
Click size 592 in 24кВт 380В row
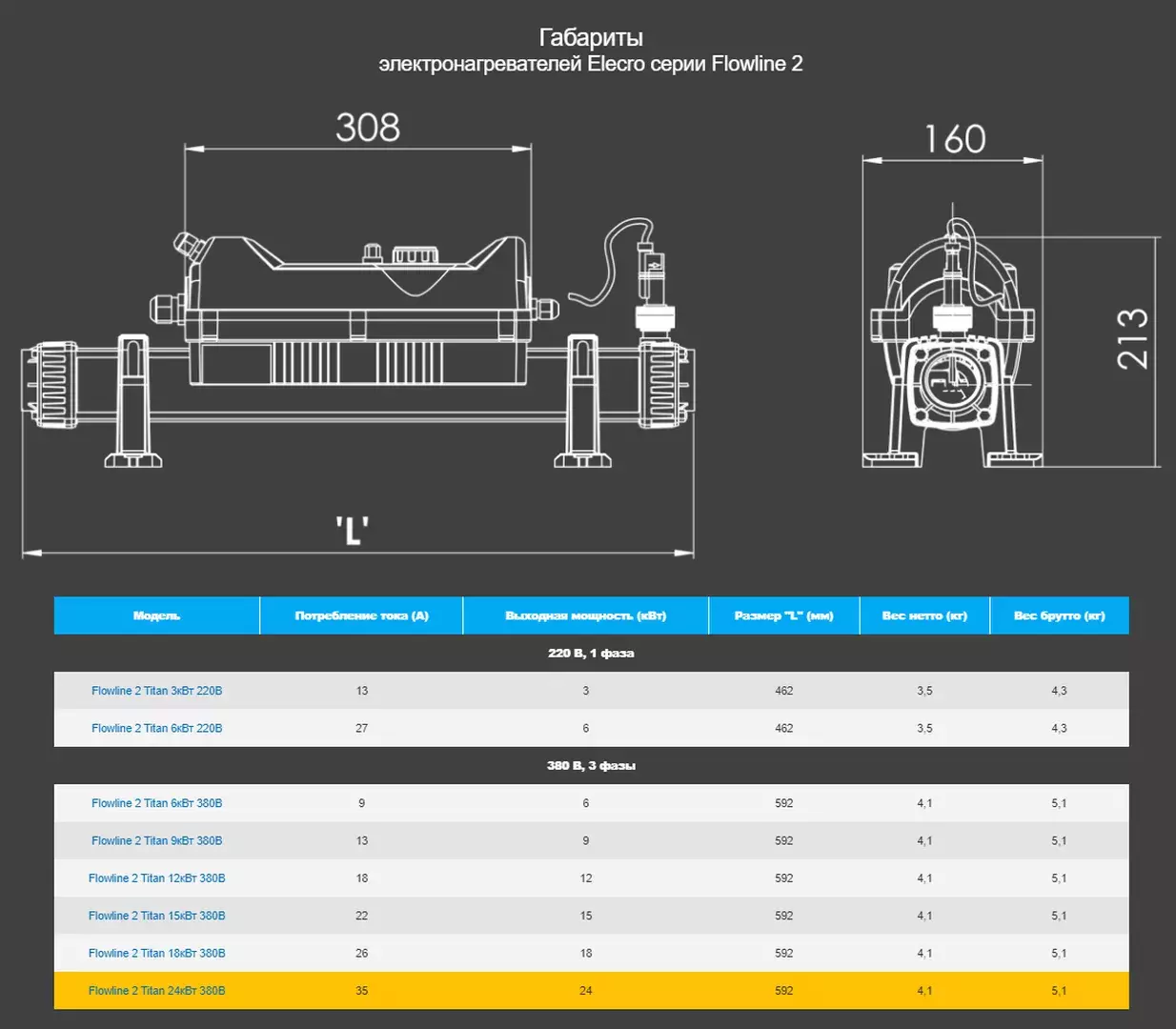tap(783, 991)
